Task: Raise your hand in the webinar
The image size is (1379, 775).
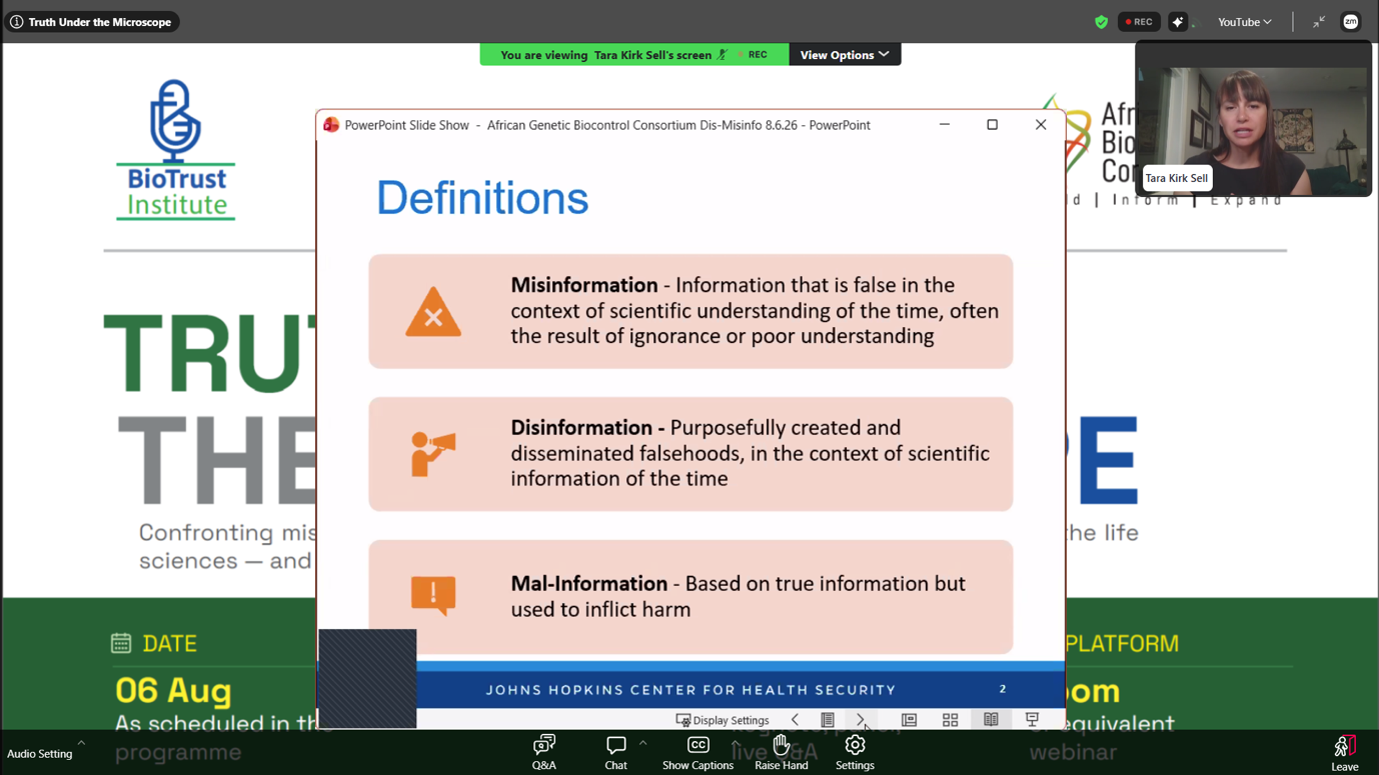Action: click(781, 753)
